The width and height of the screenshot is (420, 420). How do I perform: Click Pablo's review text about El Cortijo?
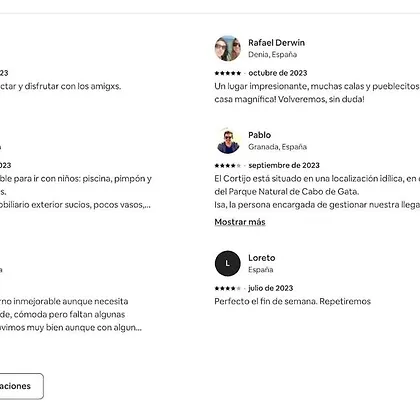point(317,192)
